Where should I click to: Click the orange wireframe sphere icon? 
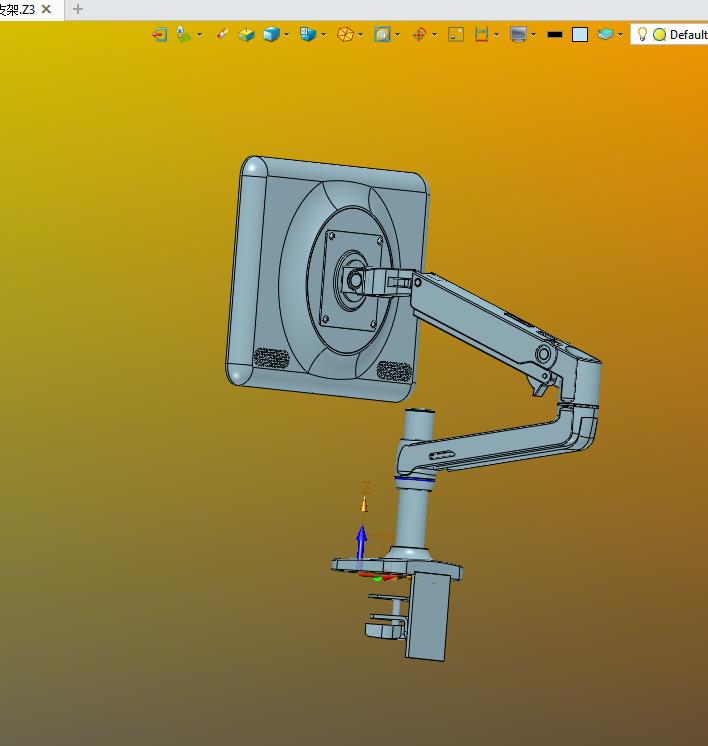345,34
